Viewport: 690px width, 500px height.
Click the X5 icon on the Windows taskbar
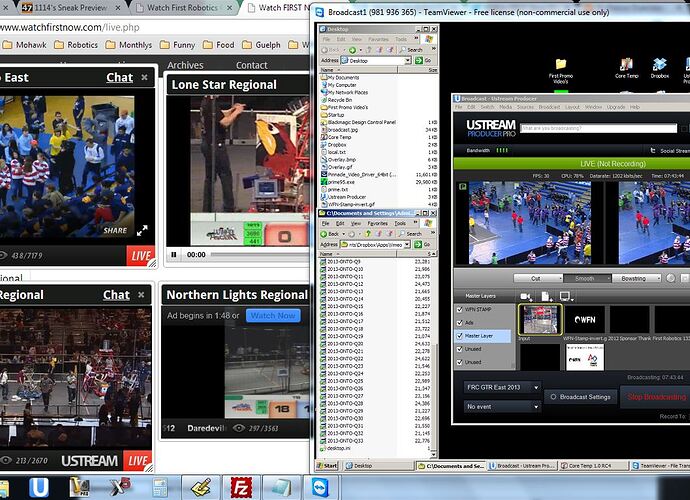(120, 487)
